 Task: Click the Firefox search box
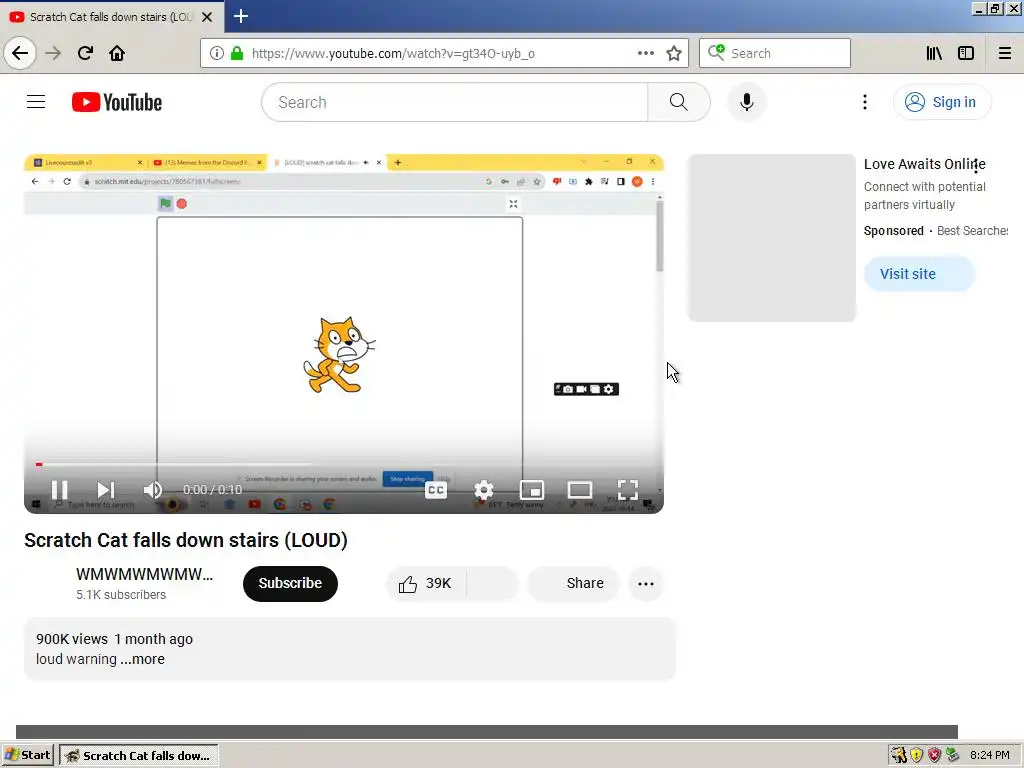tap(775, 53)
